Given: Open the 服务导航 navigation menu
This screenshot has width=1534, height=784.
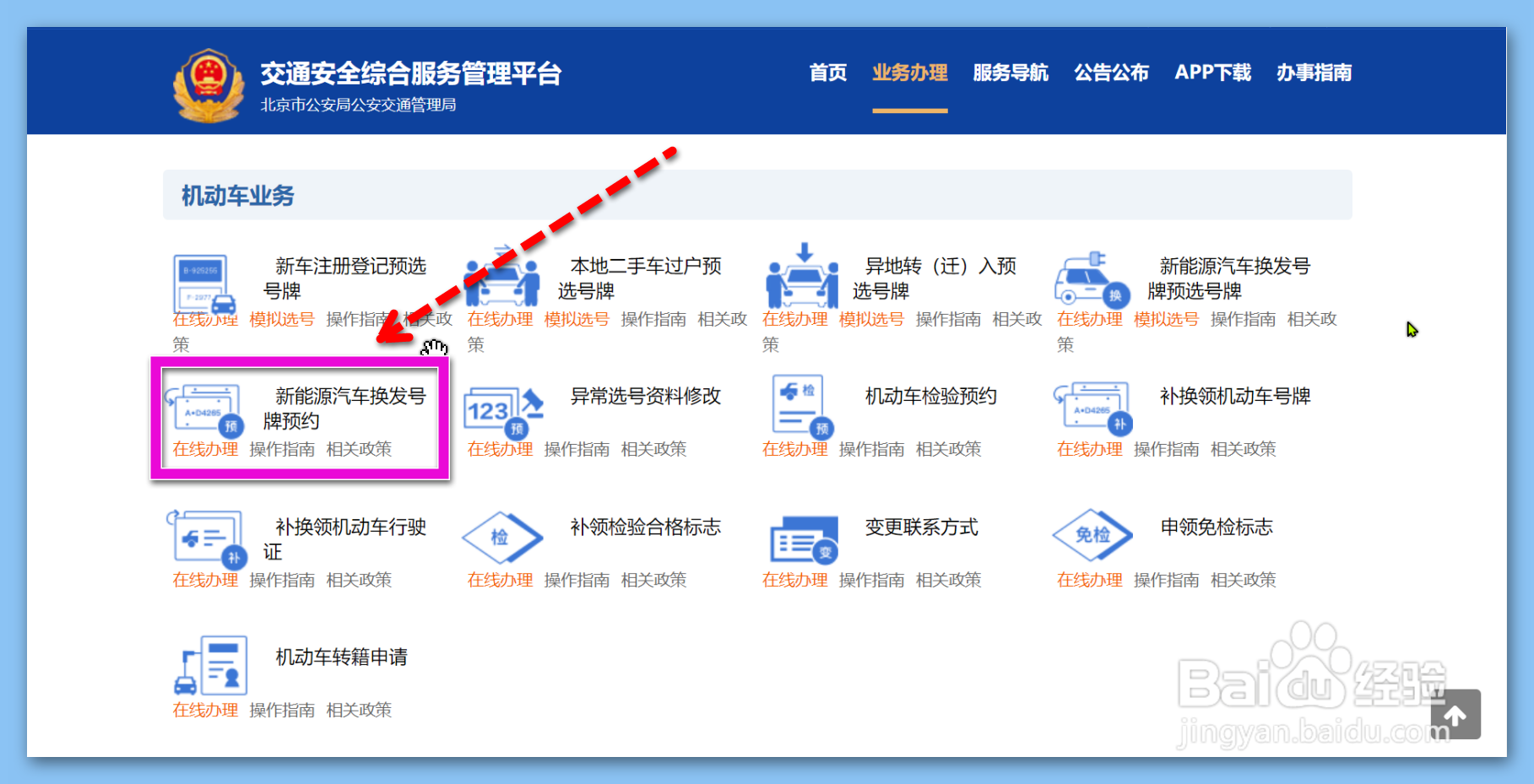Looking at the screenshot, I should pyautogui.click(x=1010, y=73).
